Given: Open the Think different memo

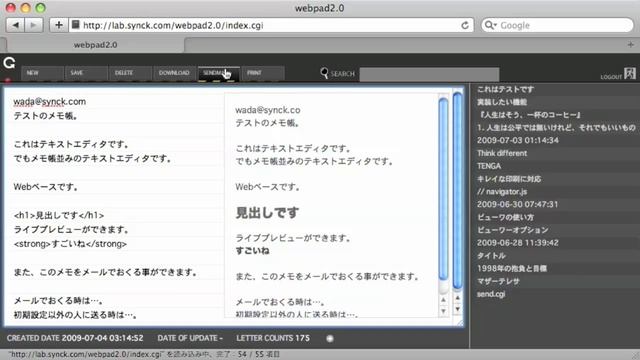Looking at the screenshot, I should point(502,153).
